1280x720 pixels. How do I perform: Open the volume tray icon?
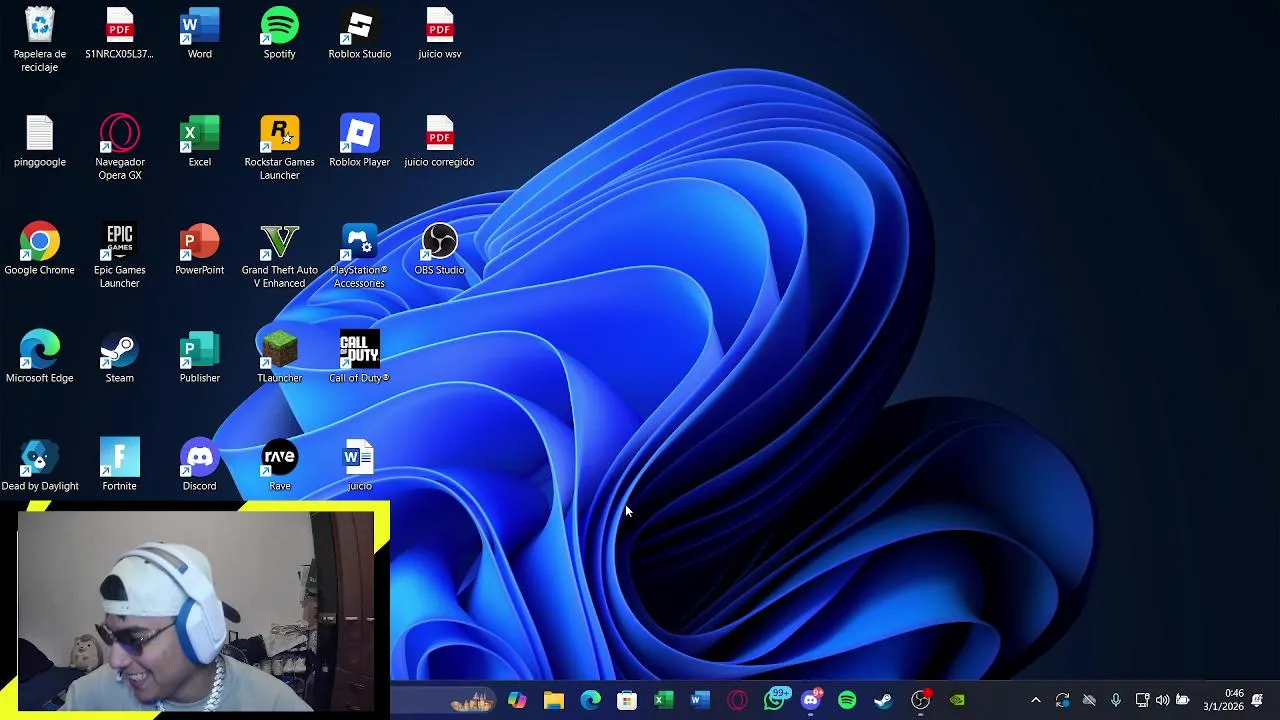1162,700
